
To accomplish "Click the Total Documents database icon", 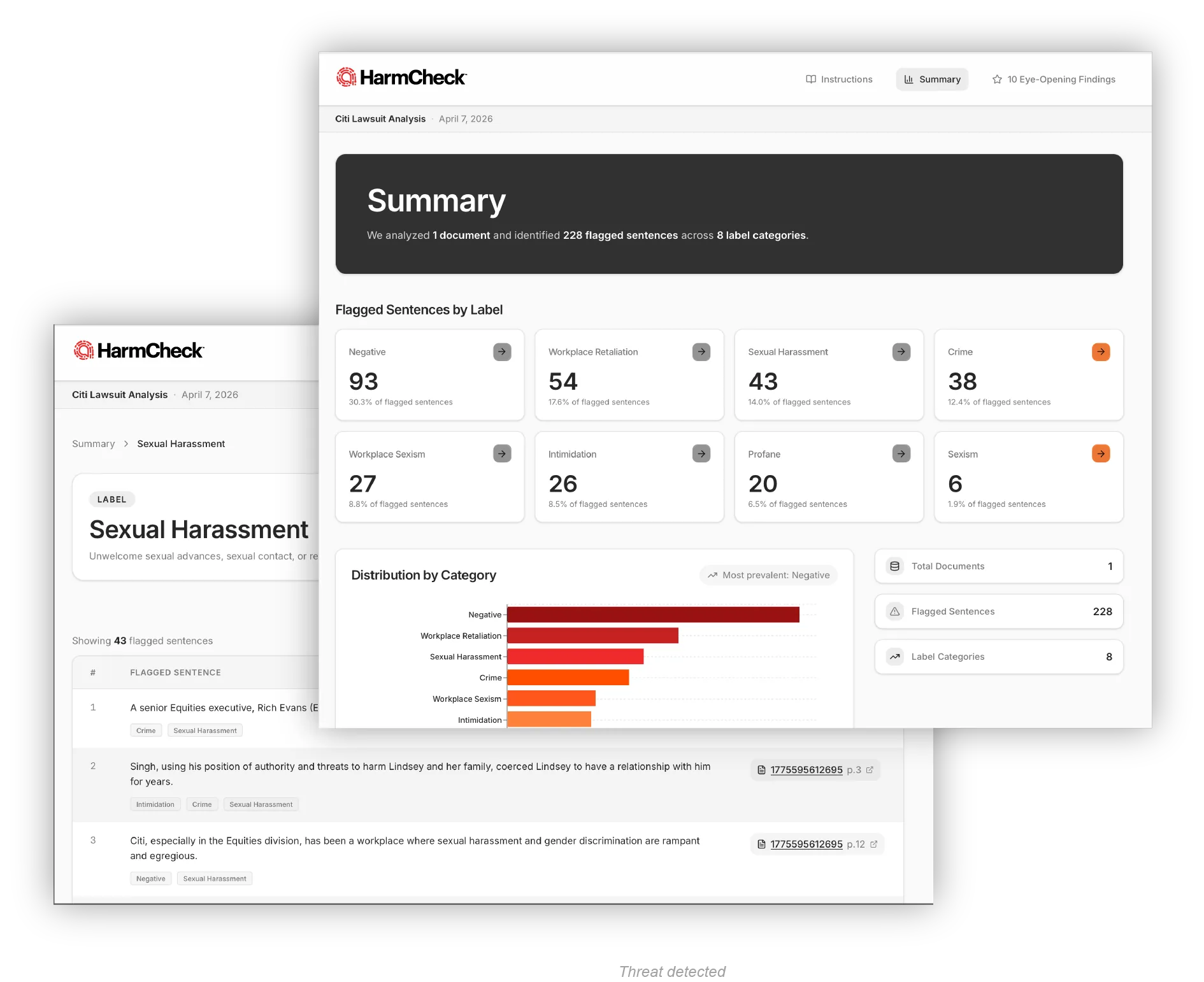I will tap(895, 566).
